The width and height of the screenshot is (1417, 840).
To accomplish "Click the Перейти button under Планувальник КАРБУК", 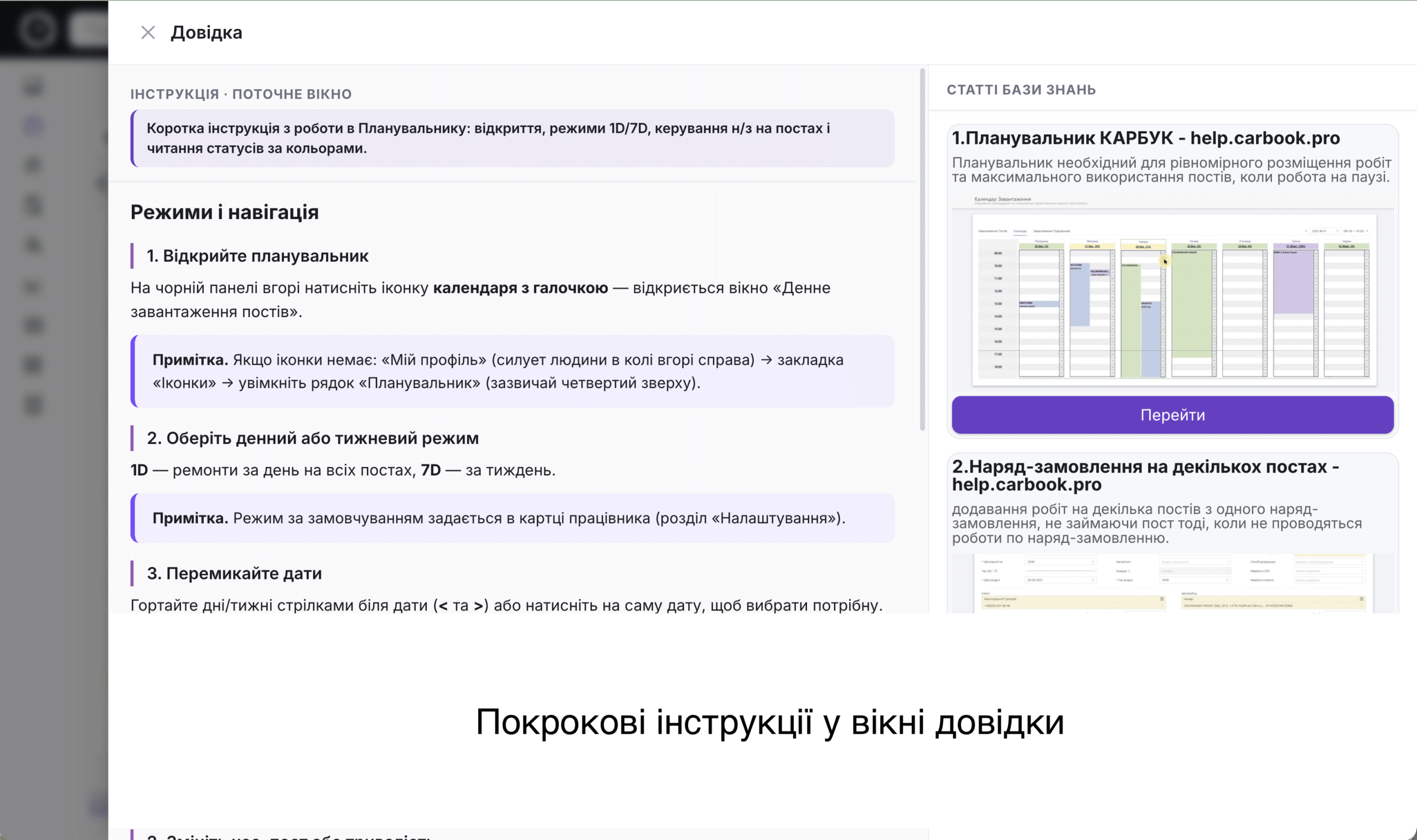I will (x=1172, y=415).
